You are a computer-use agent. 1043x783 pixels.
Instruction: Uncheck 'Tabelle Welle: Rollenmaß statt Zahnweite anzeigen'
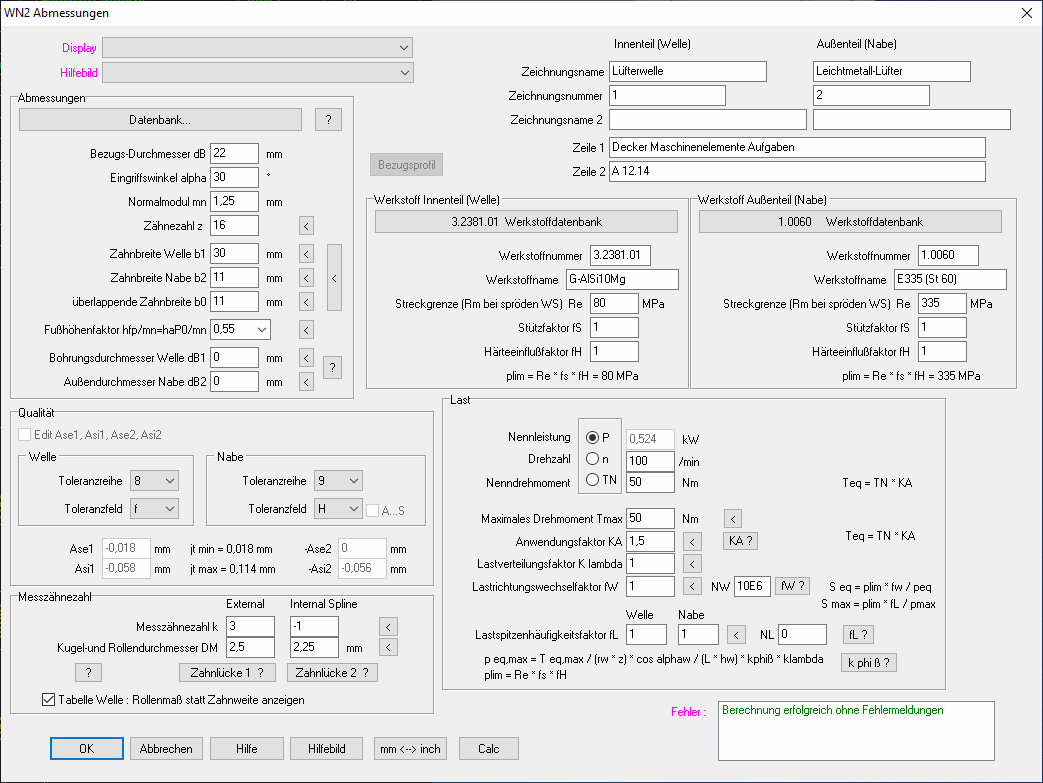point(49,700)
